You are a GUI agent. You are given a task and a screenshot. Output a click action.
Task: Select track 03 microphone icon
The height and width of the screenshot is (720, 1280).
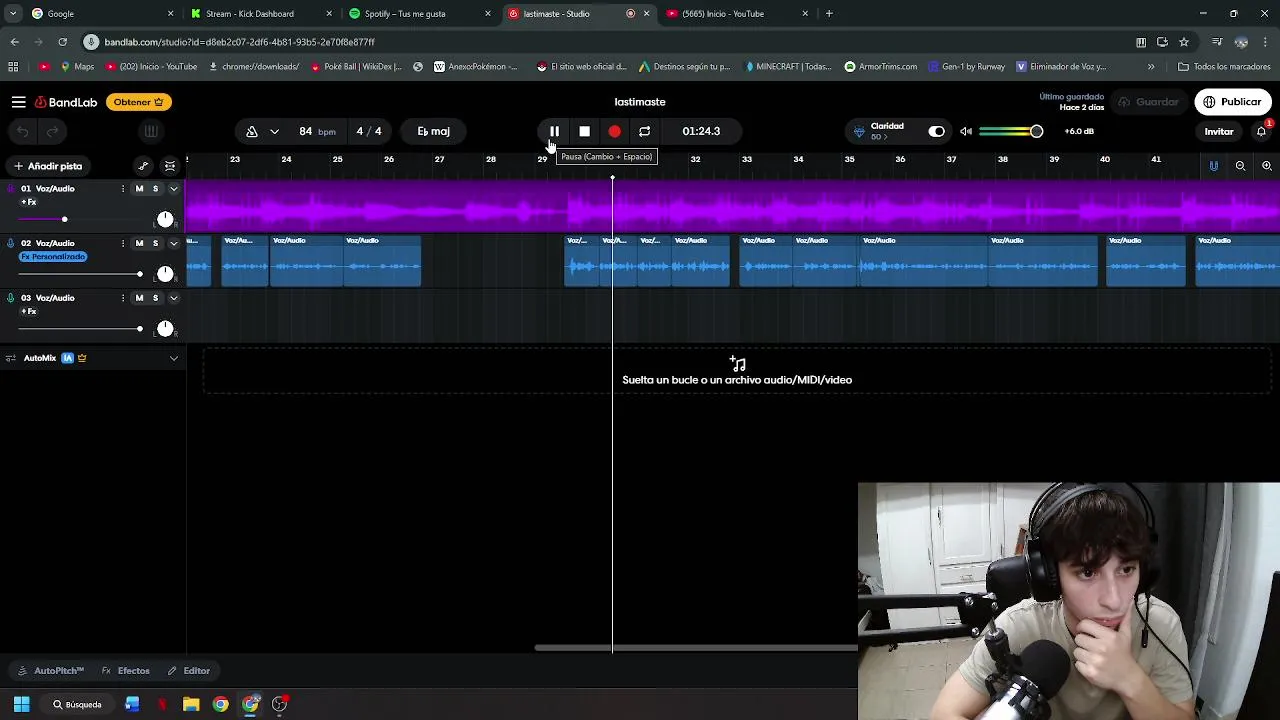(x=11, y=298)
